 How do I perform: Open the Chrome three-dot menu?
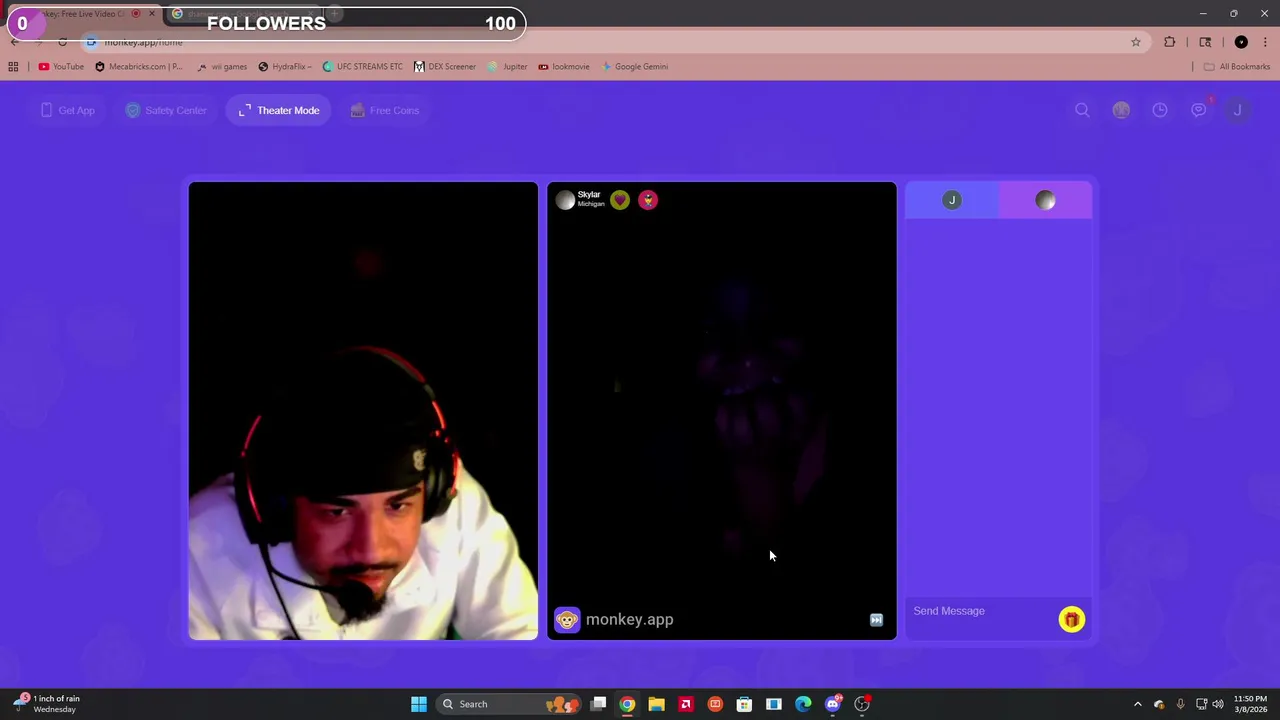tap(1266, 42)
